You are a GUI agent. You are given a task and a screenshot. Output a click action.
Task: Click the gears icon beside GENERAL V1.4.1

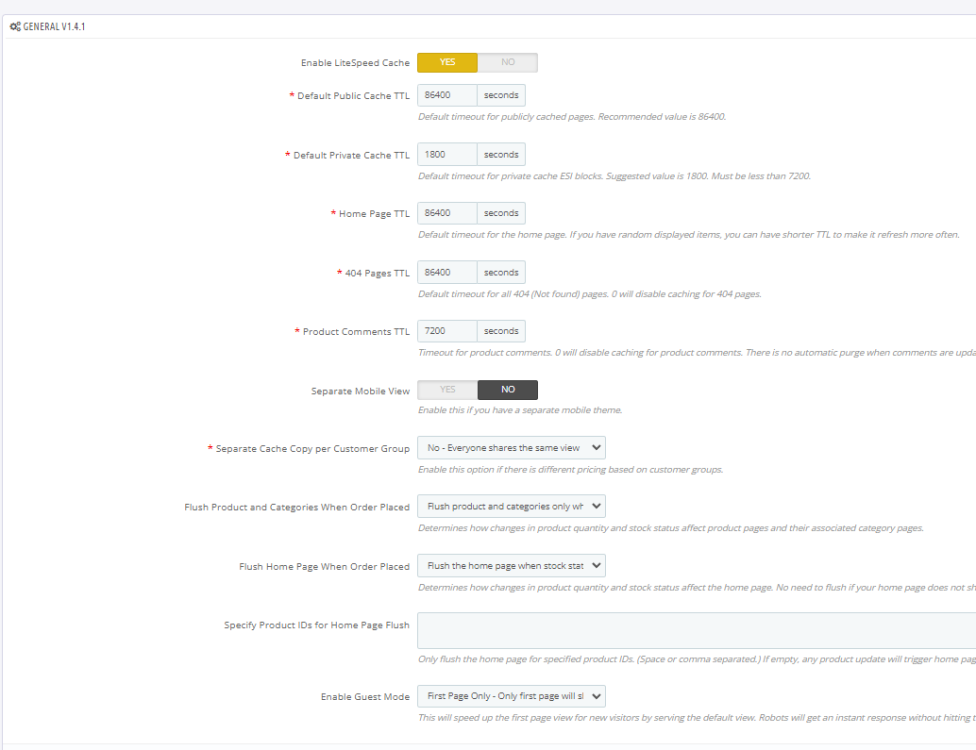coord(16,26)
